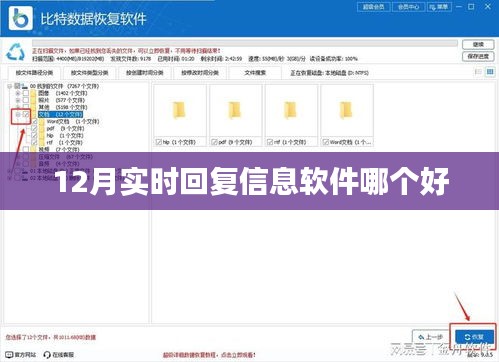Open the red data recovery tutorial link
The image size is (499, 362).
coord(209,355)
